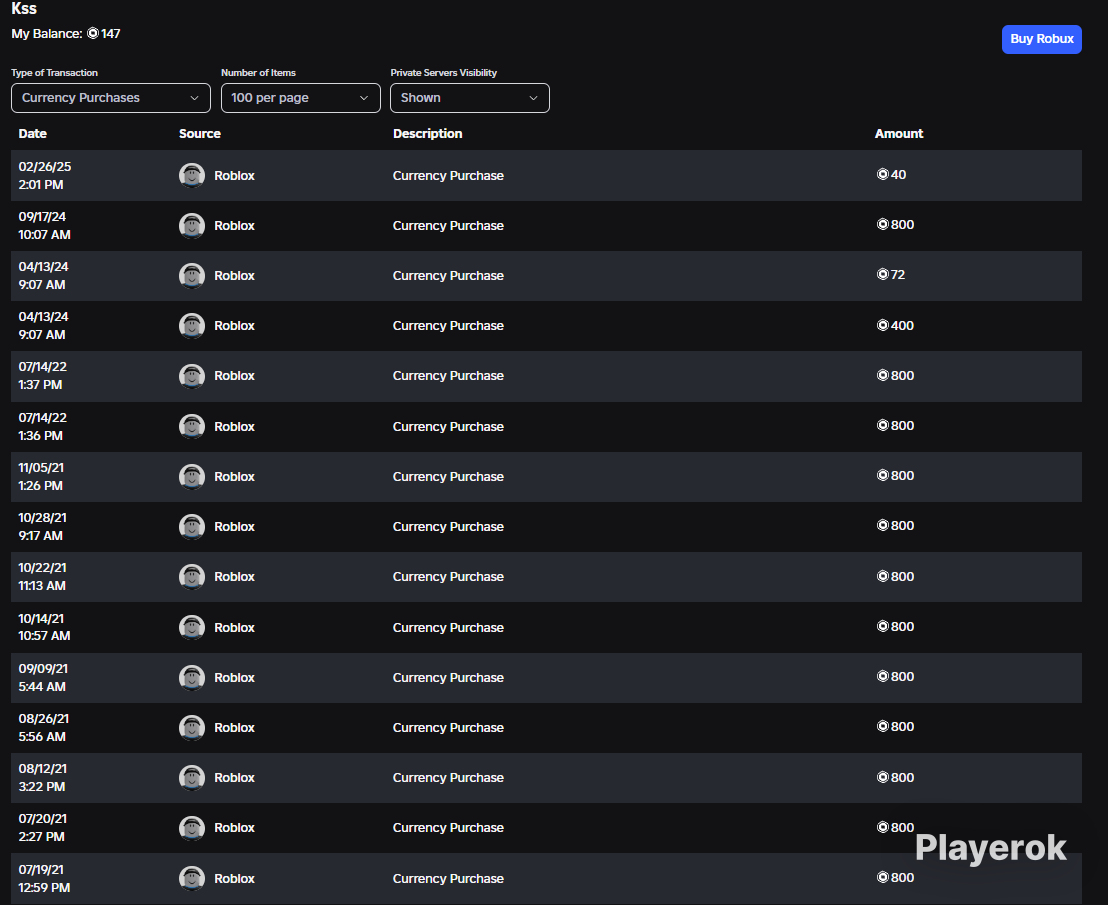The height and width of the screenshot is (905, 1108).
Task: Click the Robux icon beside the 72 amount
Action: point(882,275)
